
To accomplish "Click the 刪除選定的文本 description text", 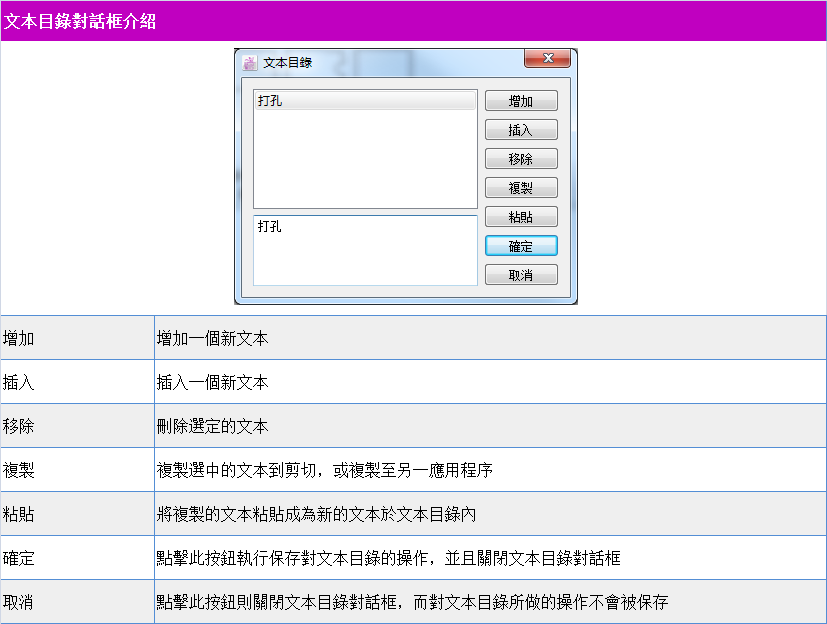I will tap(212, 426).
